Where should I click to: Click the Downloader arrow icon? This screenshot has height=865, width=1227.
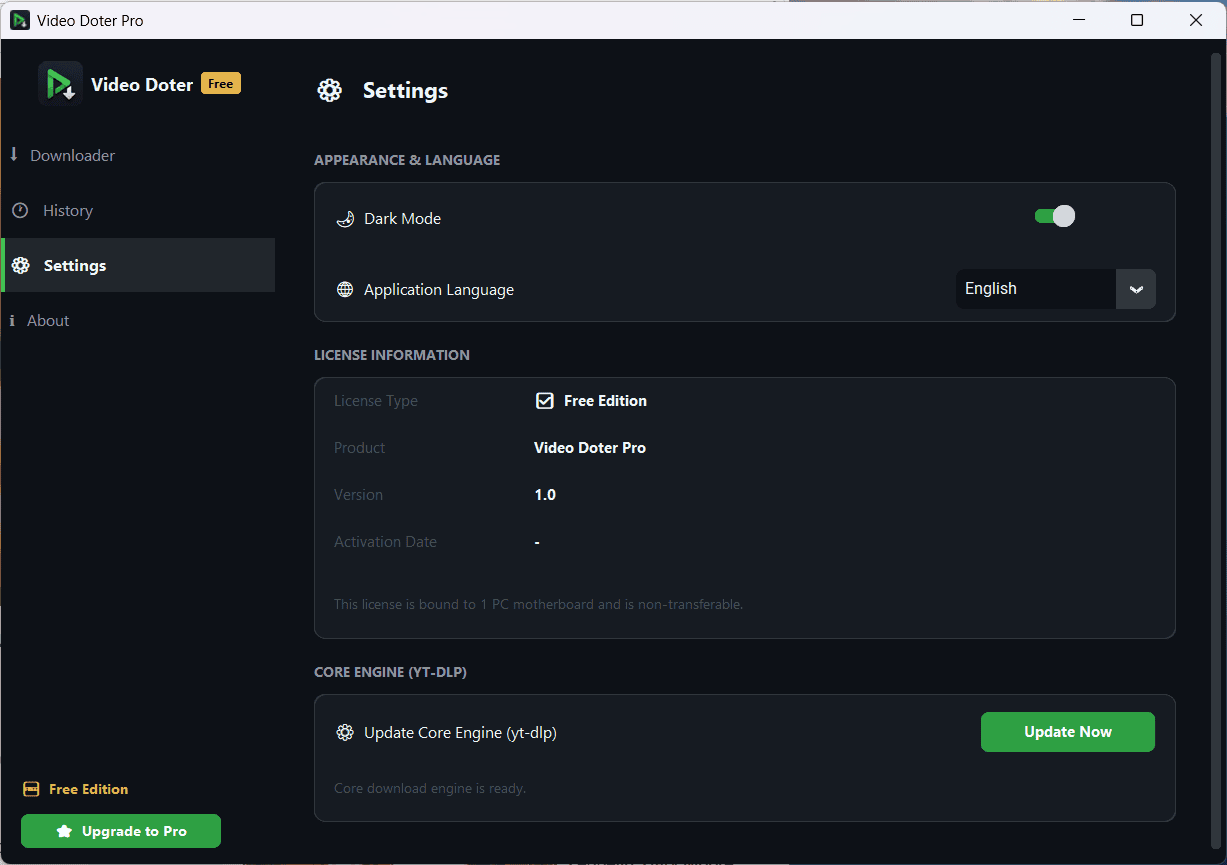point(14,154)
